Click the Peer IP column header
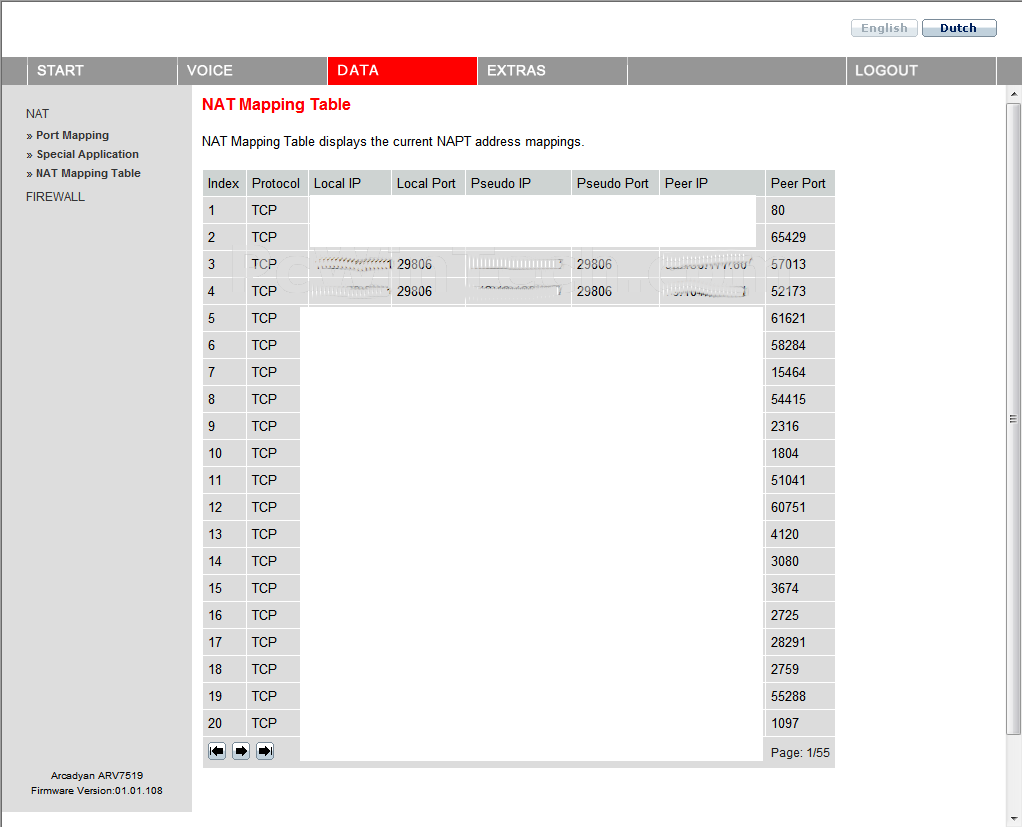This screenshot has height=827, width=1022. (x=712, y=183)
